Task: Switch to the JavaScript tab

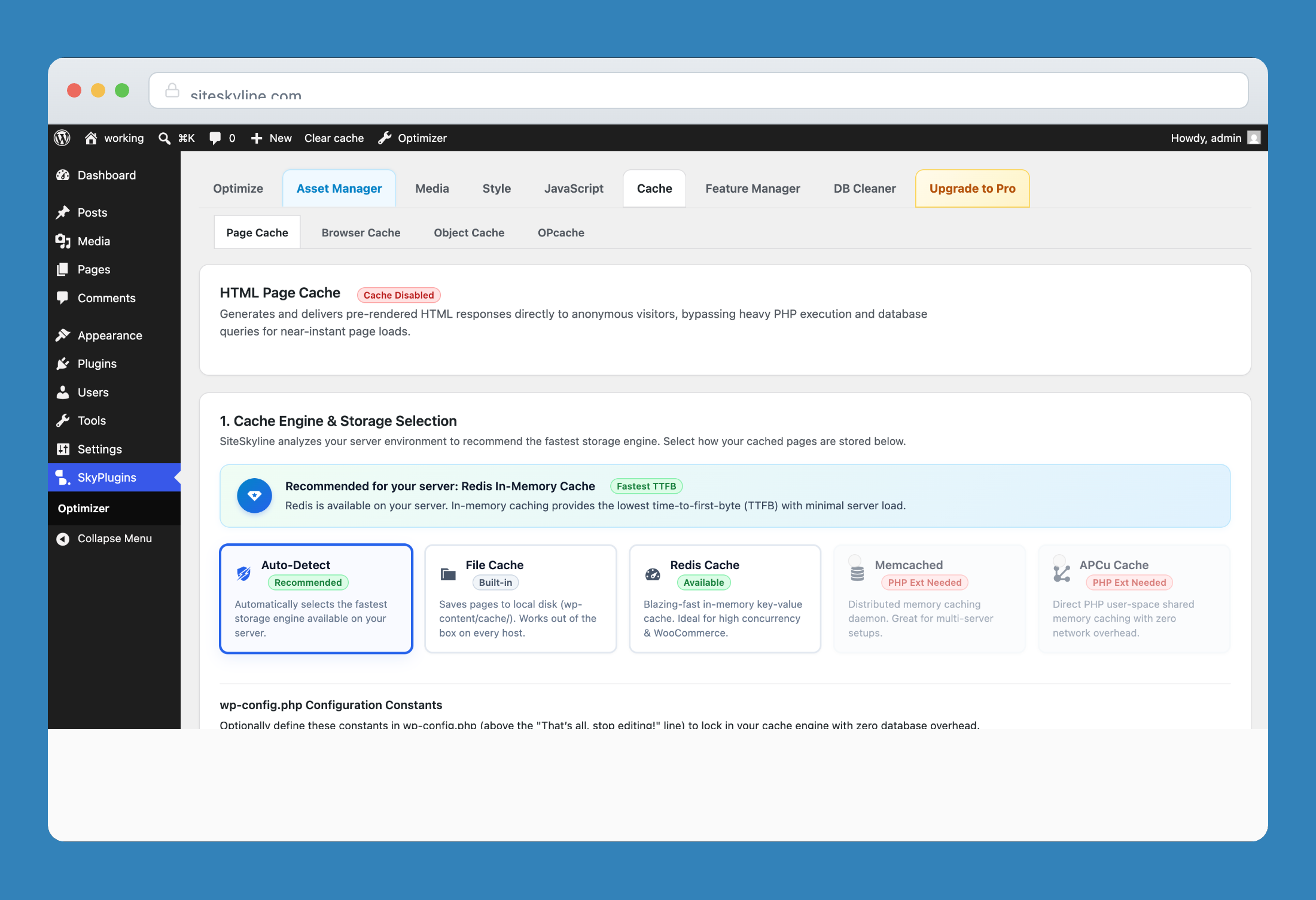Action: coord(574,188)
